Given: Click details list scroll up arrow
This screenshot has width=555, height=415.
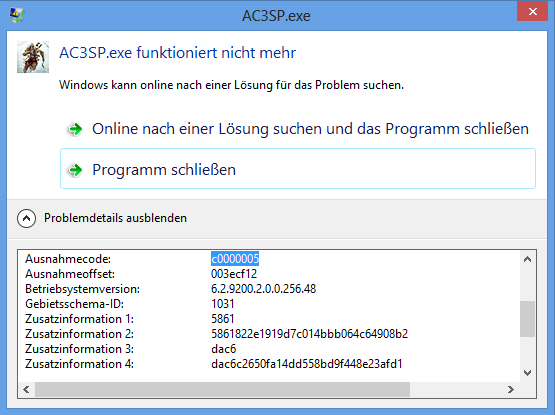Looking at the screenshot, I should coord(527,259).
